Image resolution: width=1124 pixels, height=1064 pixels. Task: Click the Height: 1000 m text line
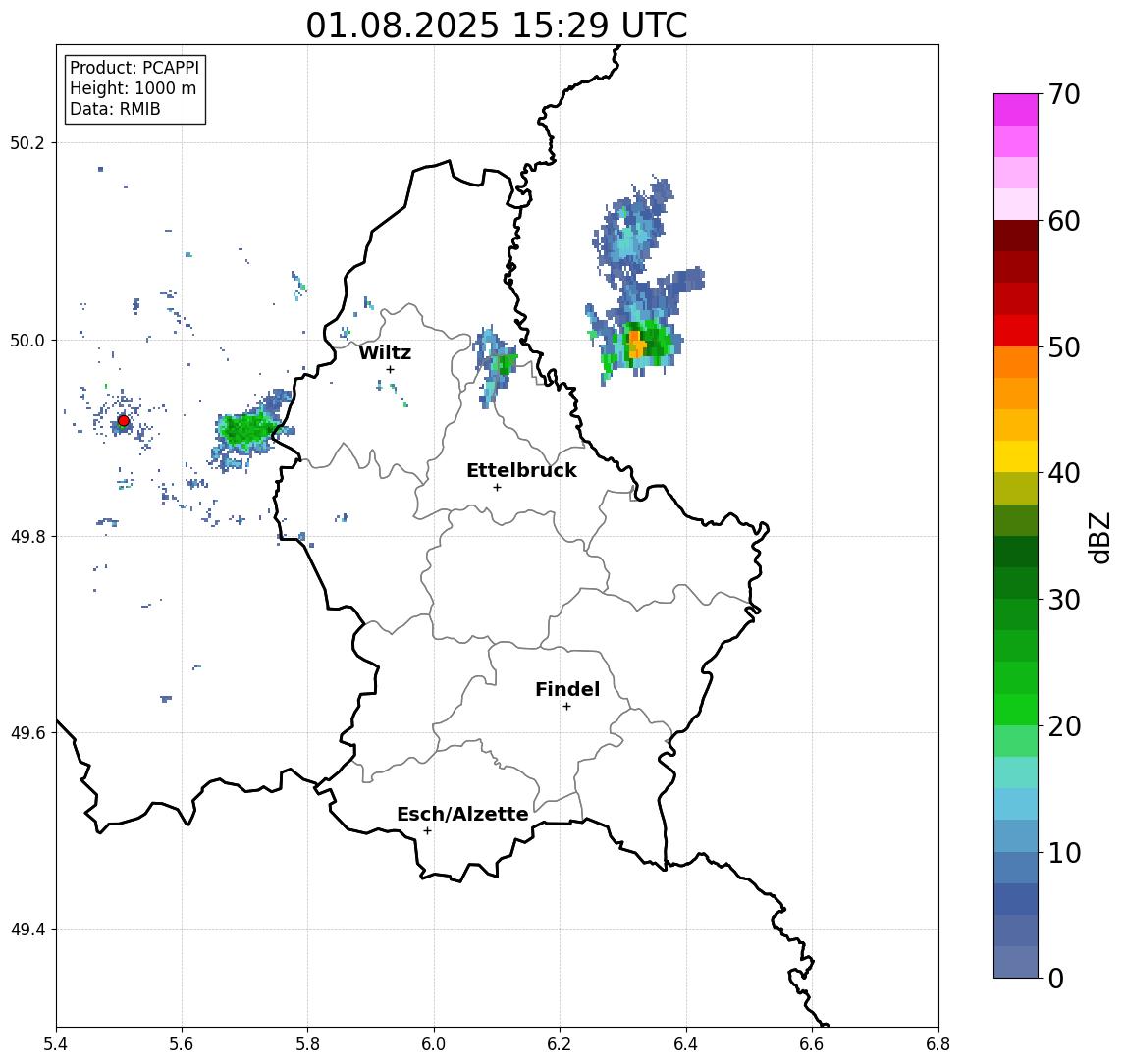click(x=133, y=88)
